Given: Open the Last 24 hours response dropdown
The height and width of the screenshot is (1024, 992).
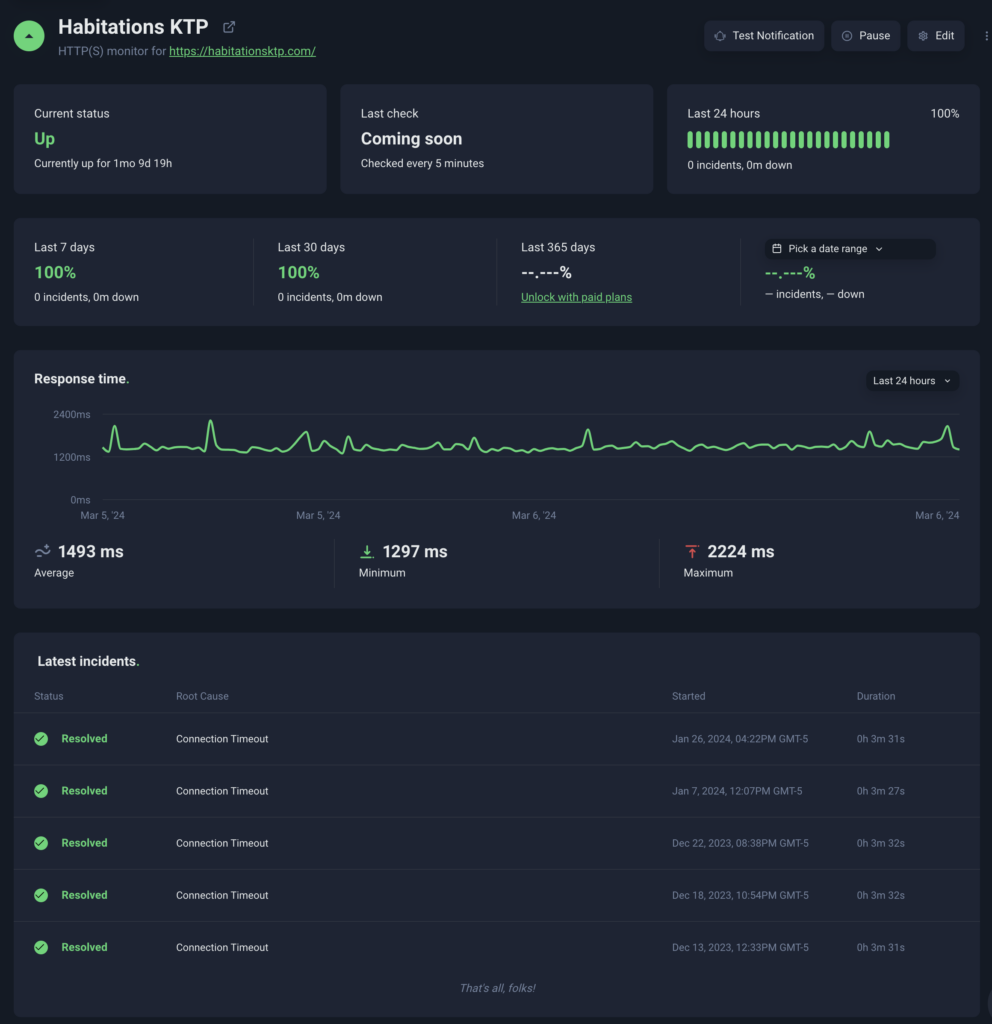Looking at the screenshot, I should pos(911,381).
